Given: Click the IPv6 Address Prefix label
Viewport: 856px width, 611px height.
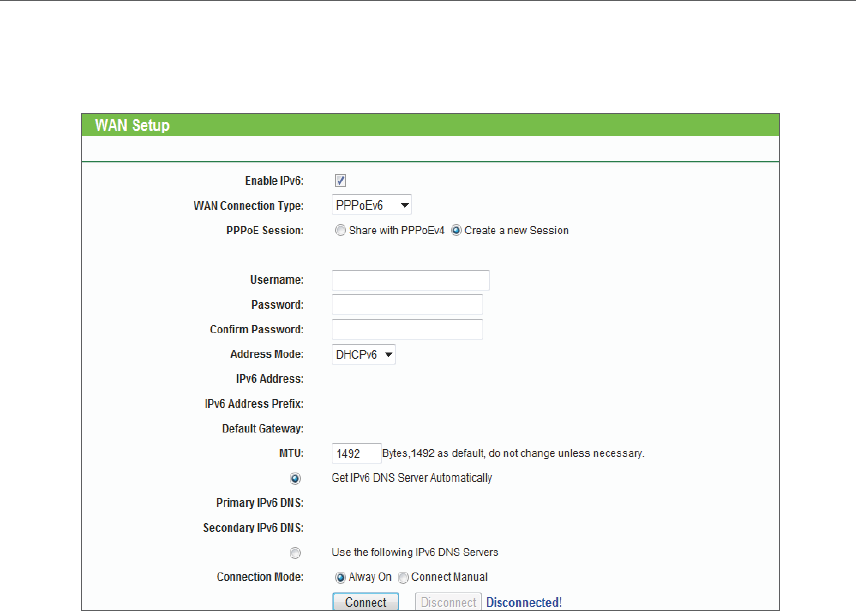Looking at the screenshot, I should tap(254, 404).
